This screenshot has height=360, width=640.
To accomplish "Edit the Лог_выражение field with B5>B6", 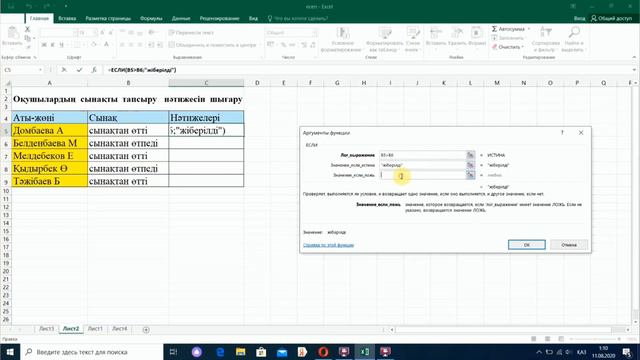I will click(423, 155).
